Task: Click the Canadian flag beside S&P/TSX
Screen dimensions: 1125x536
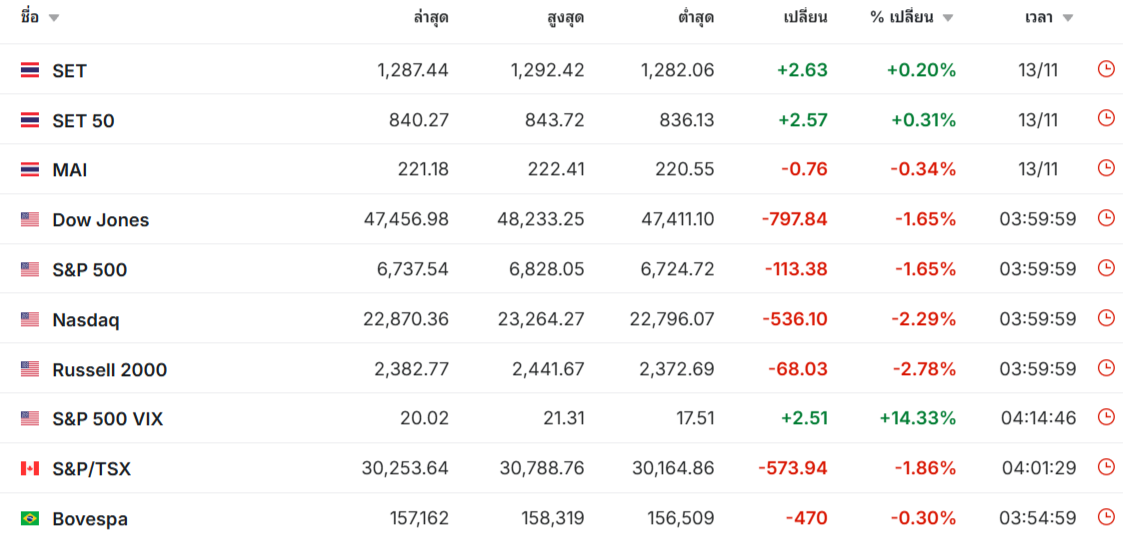Action: click(30, 468)
